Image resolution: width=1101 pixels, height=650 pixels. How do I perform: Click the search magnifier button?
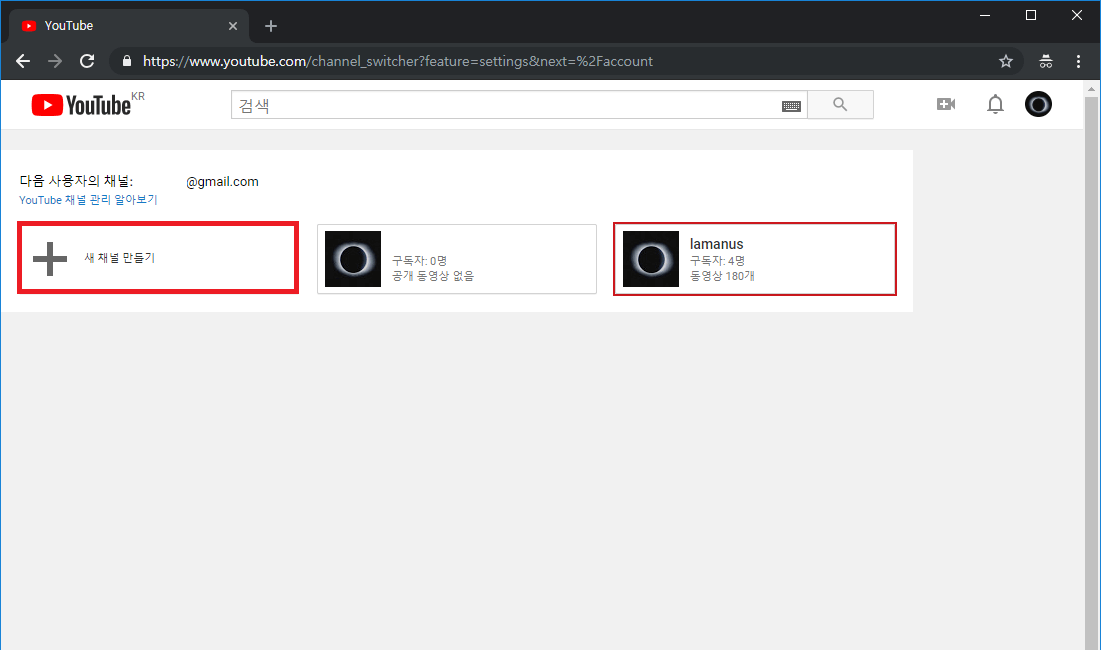[840, 105]
